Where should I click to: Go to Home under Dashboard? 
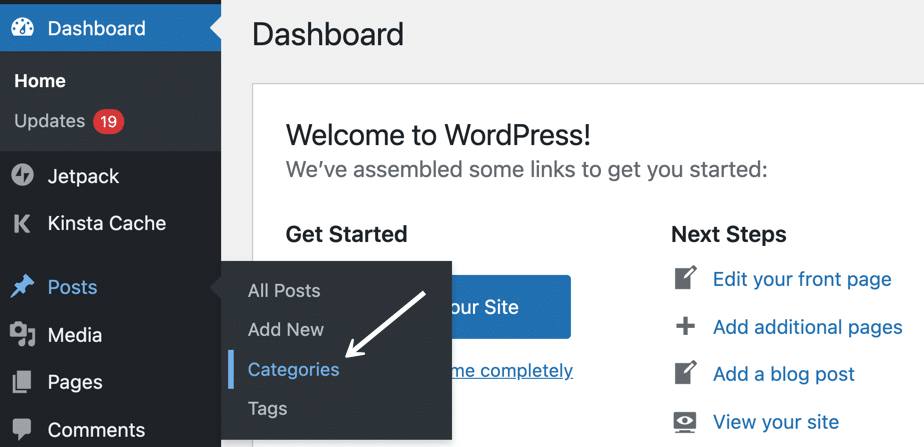pyautogui.click(x=40, y=81)
